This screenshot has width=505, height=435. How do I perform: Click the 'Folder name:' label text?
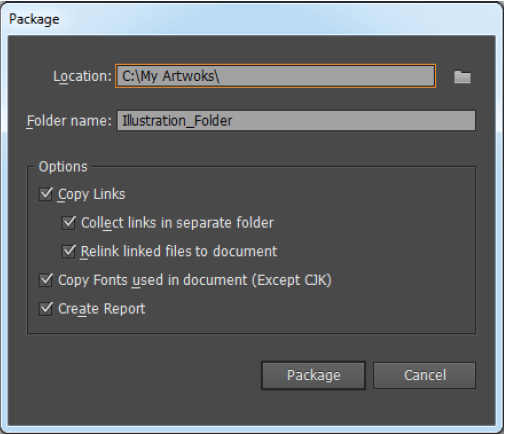[69, 121]
